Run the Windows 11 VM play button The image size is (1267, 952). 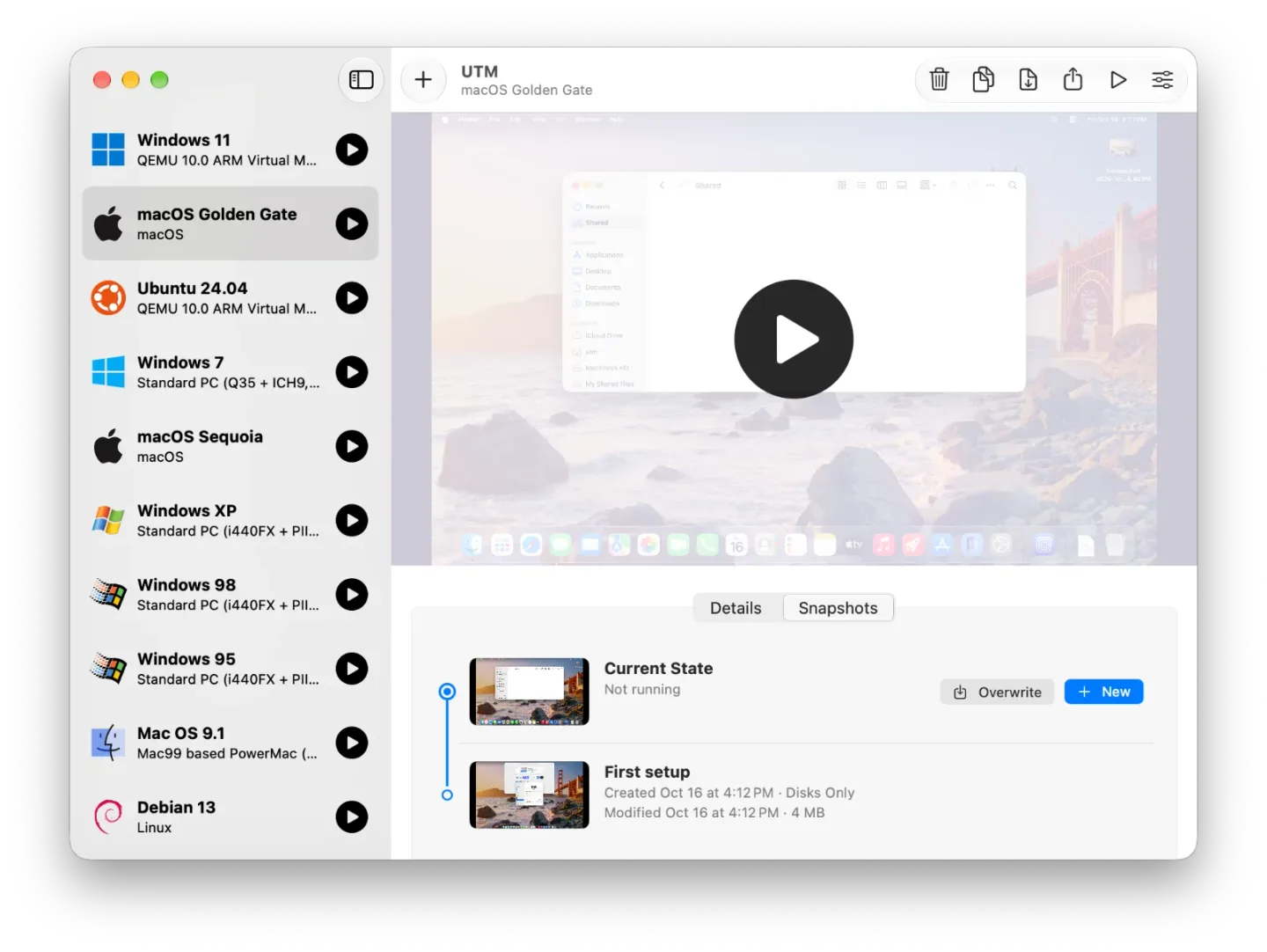pyautogui.click(x=352, y=150)
